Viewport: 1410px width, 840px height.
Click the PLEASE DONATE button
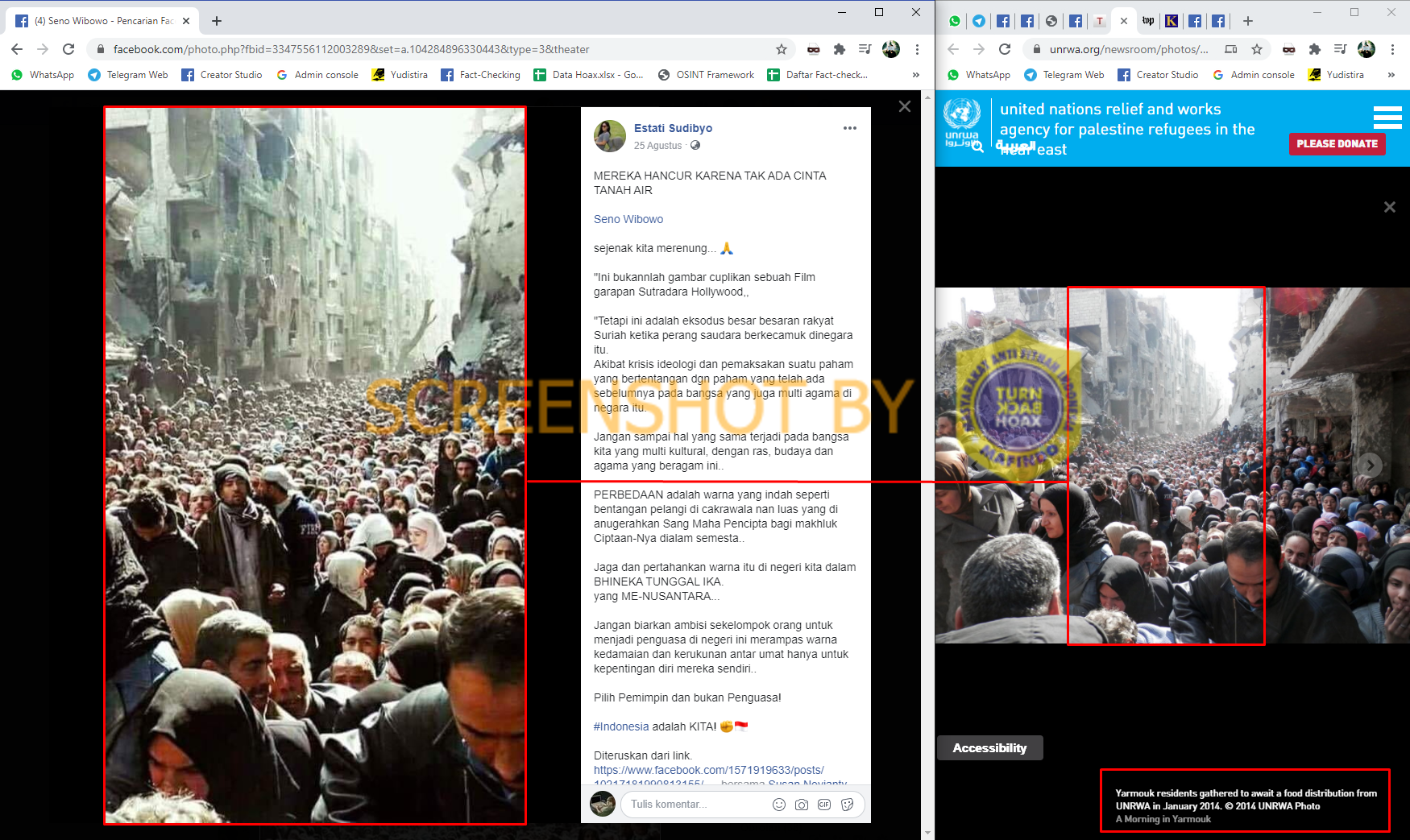(x=1337, y=143)
